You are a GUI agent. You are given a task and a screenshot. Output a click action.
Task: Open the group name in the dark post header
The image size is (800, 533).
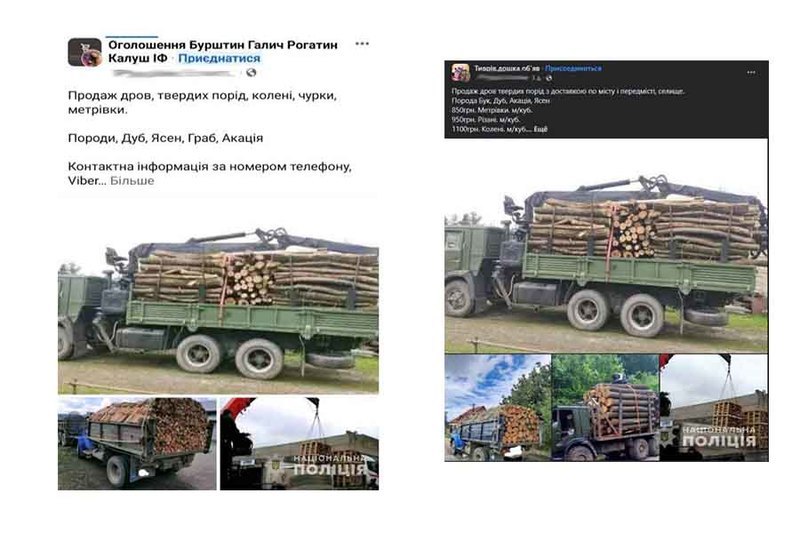[507, 68]
